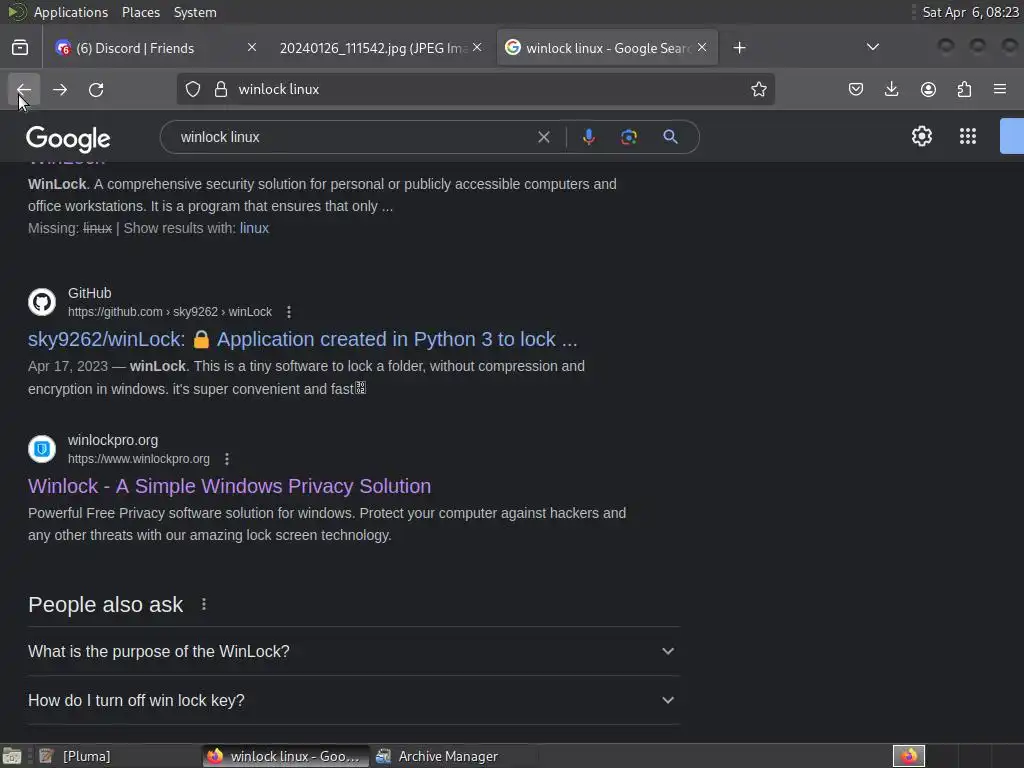Show results with linux link

coord(254,228)
